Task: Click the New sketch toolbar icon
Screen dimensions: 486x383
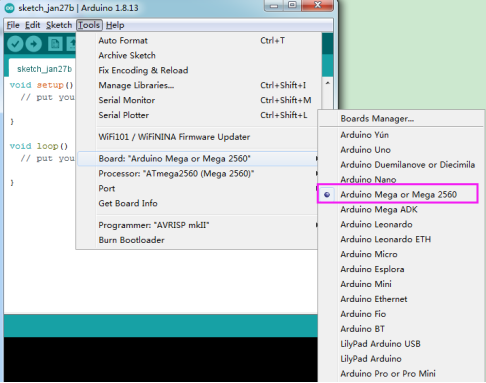Action: click(x=55, y=44)
